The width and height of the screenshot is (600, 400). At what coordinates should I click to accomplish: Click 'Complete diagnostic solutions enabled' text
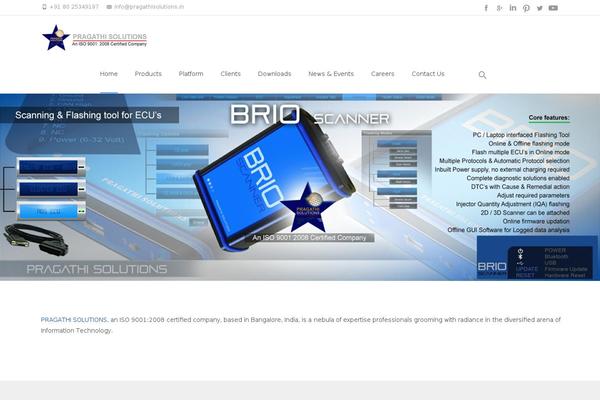click(518, 178)
